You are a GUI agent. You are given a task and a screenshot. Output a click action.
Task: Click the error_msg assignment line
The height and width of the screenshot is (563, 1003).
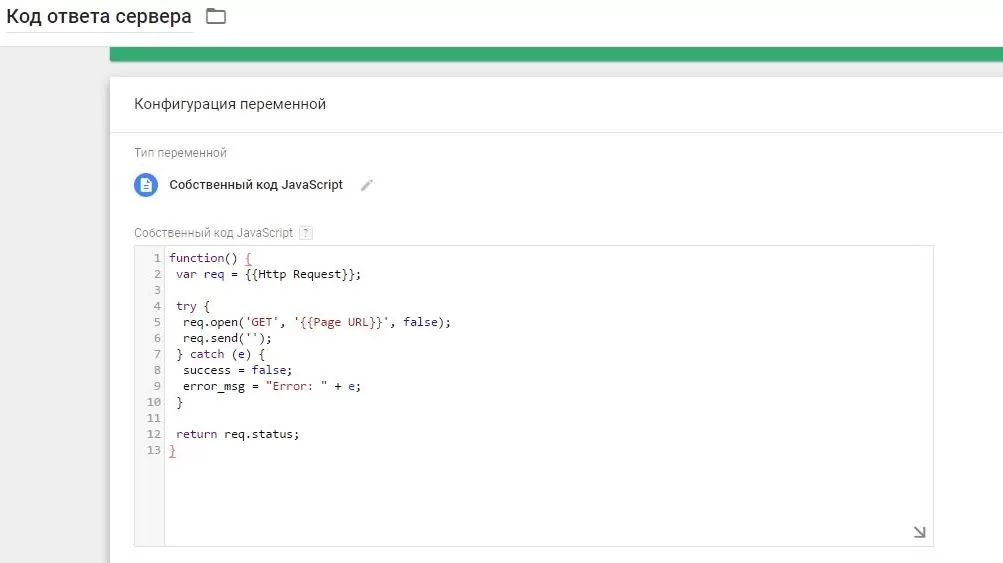[271, 386]
